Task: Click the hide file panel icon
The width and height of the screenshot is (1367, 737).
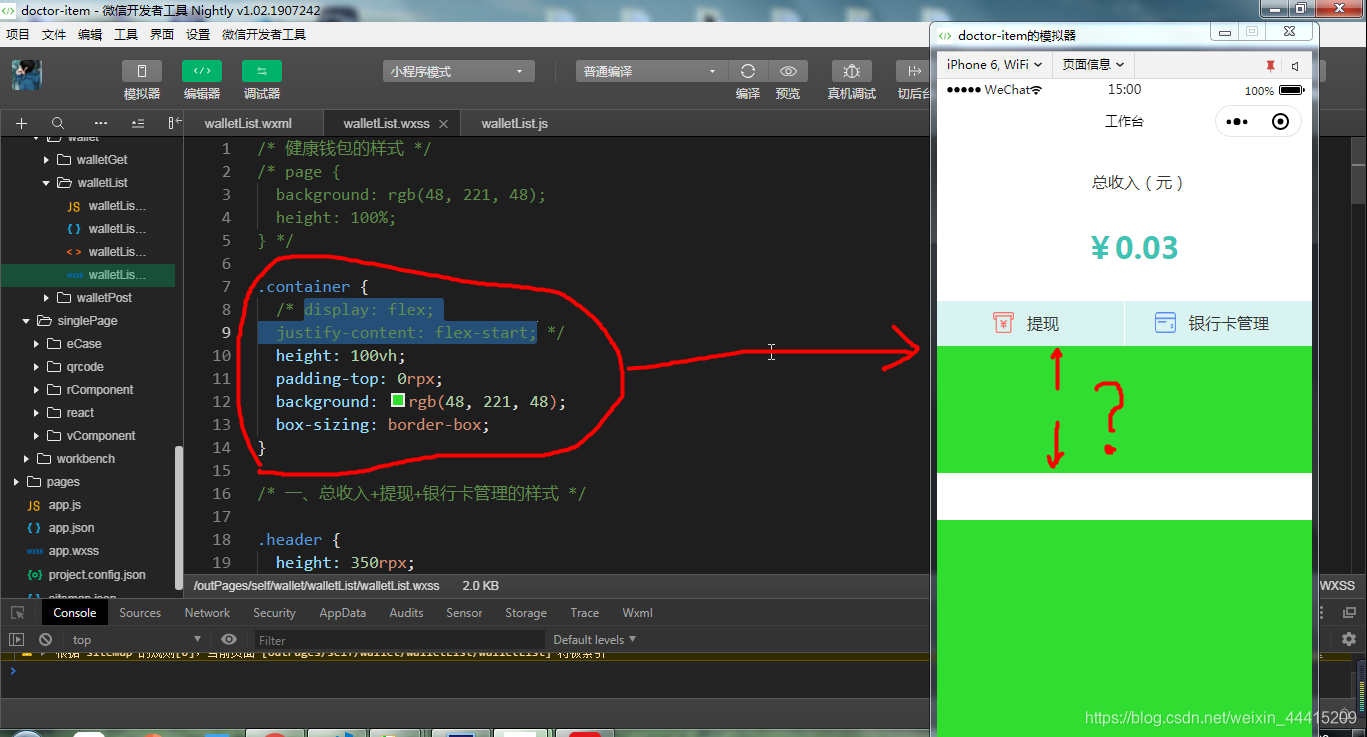Action: 174,123
